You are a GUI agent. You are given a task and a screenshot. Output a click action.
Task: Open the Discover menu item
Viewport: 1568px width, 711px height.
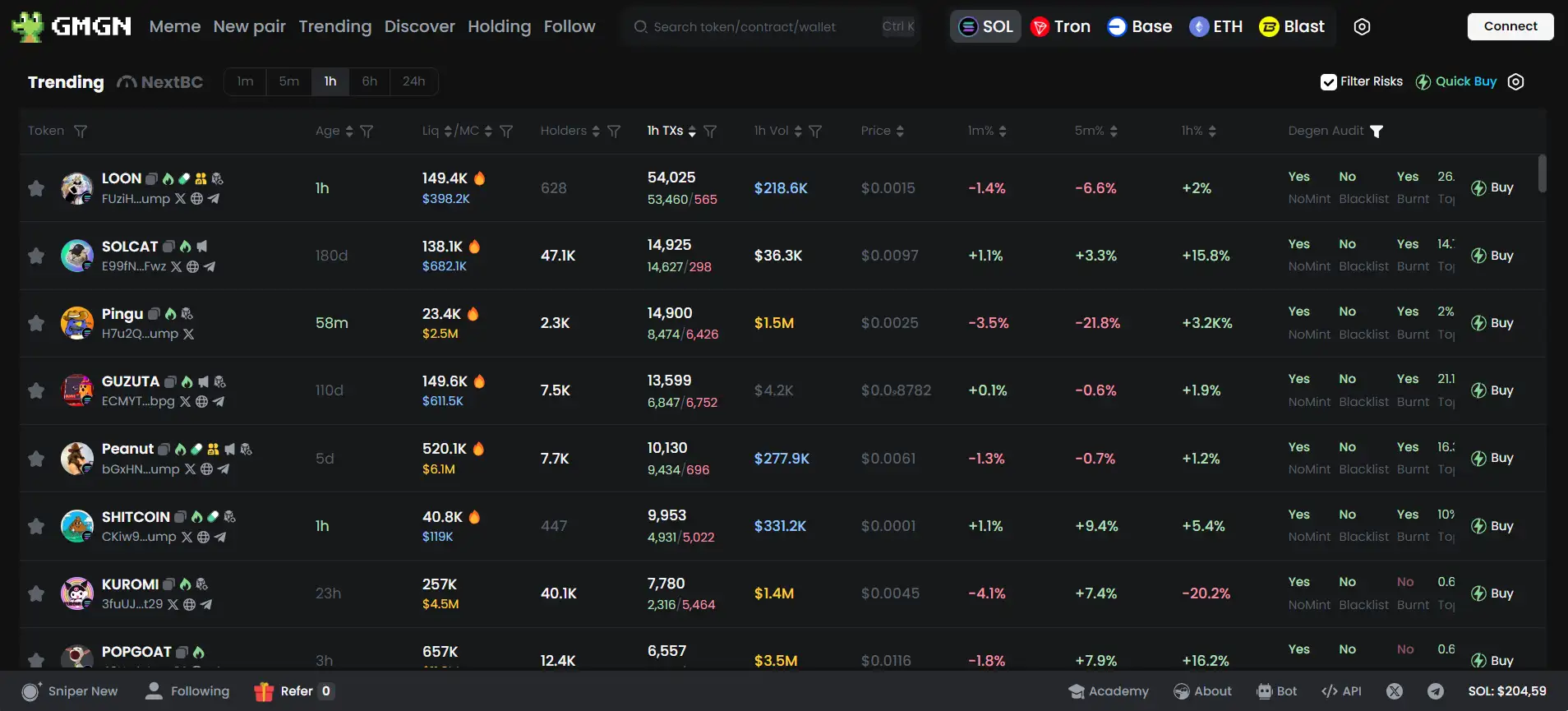(419, 26)
